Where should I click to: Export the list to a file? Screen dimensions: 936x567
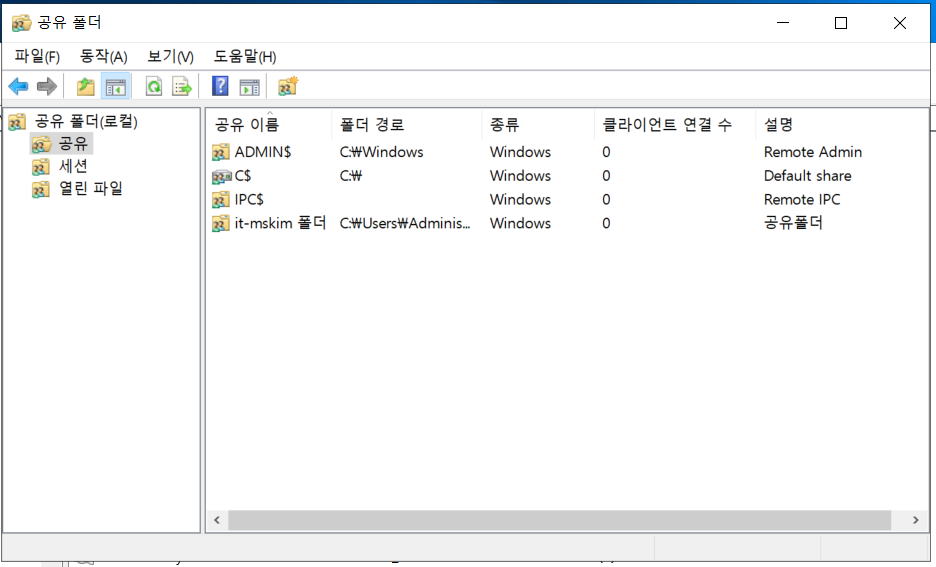coord(182,87)
